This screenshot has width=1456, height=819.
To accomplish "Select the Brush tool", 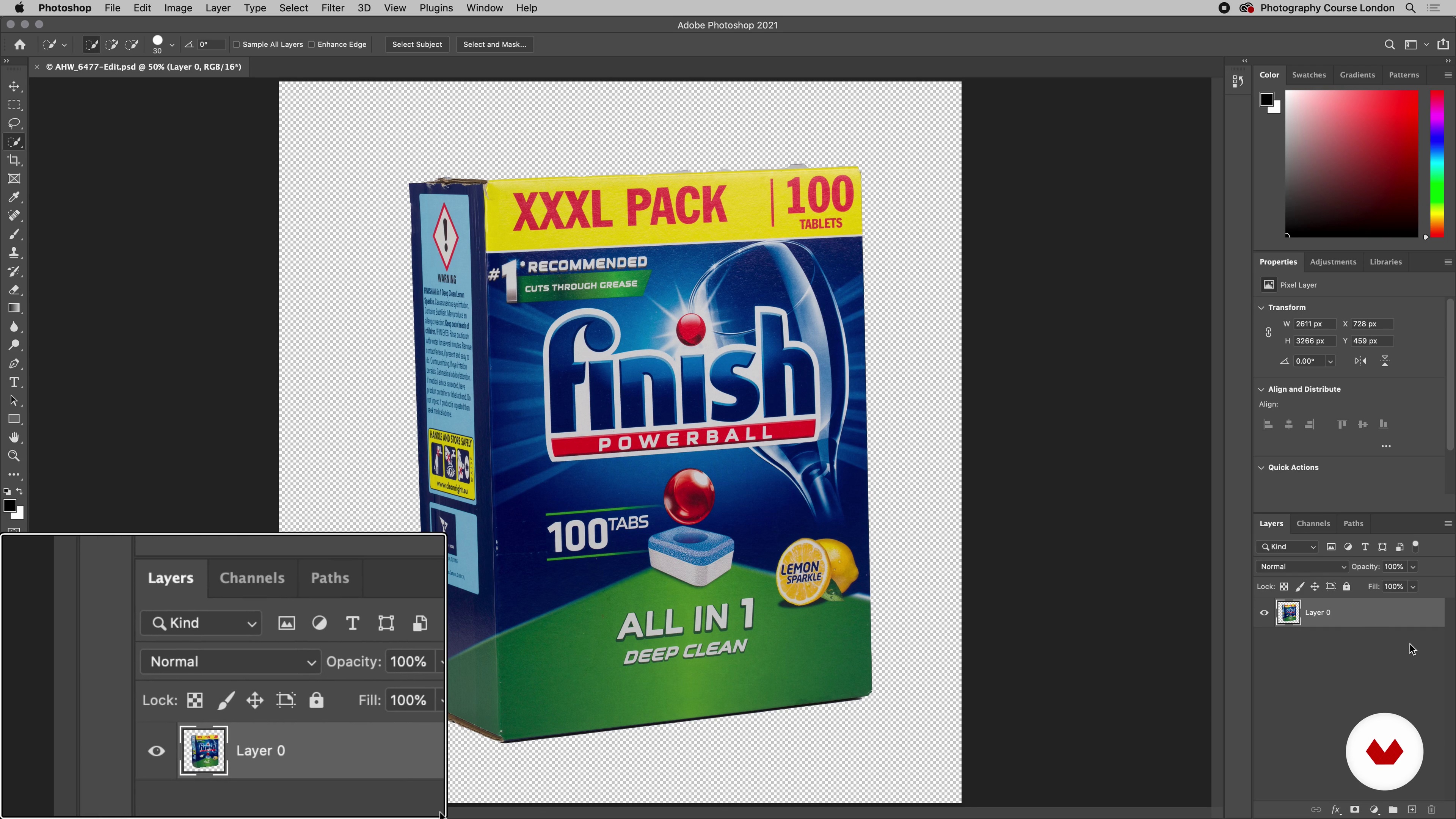I will [14, 234].
